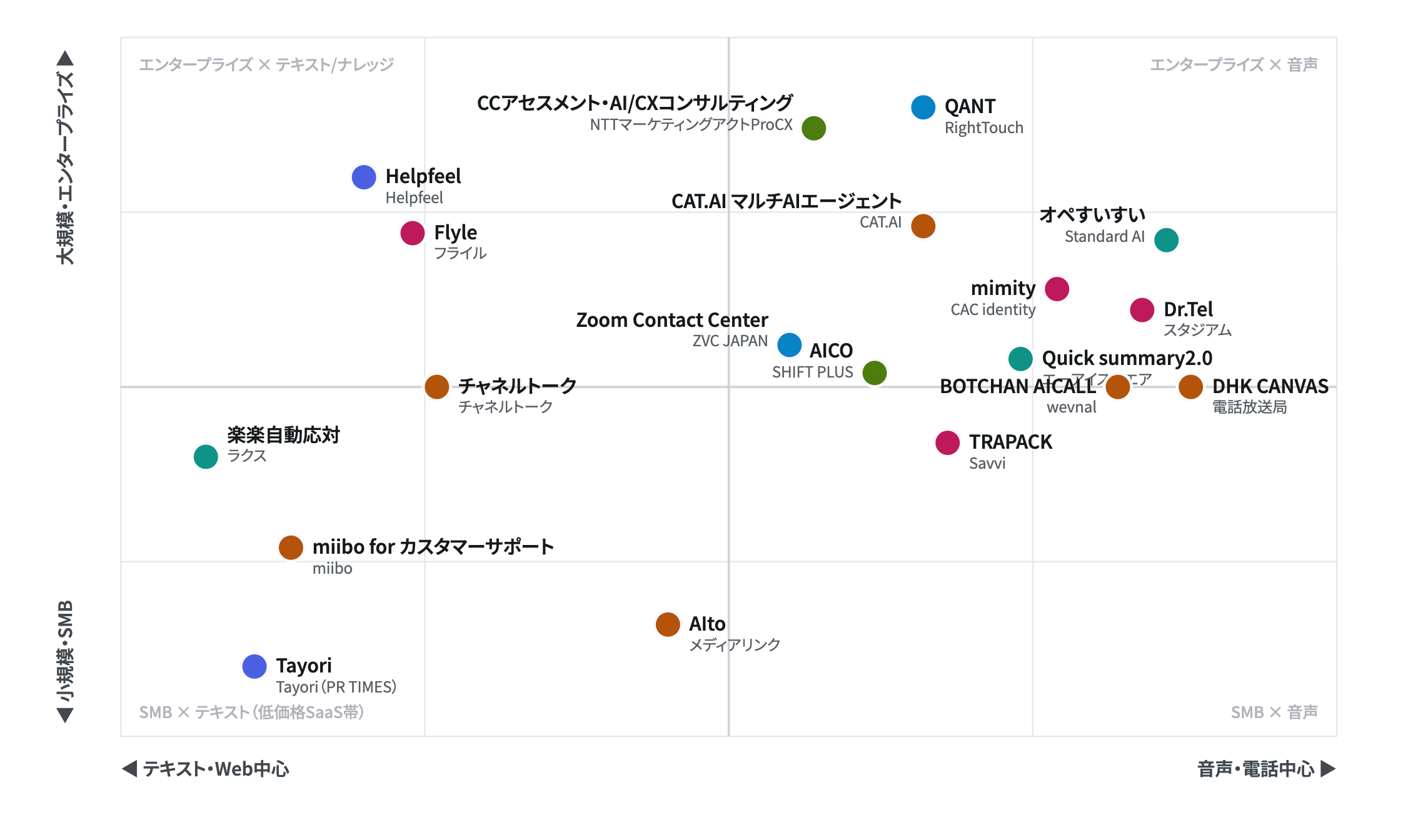Click the Quick summary2.0 label

coord(1127,358)
